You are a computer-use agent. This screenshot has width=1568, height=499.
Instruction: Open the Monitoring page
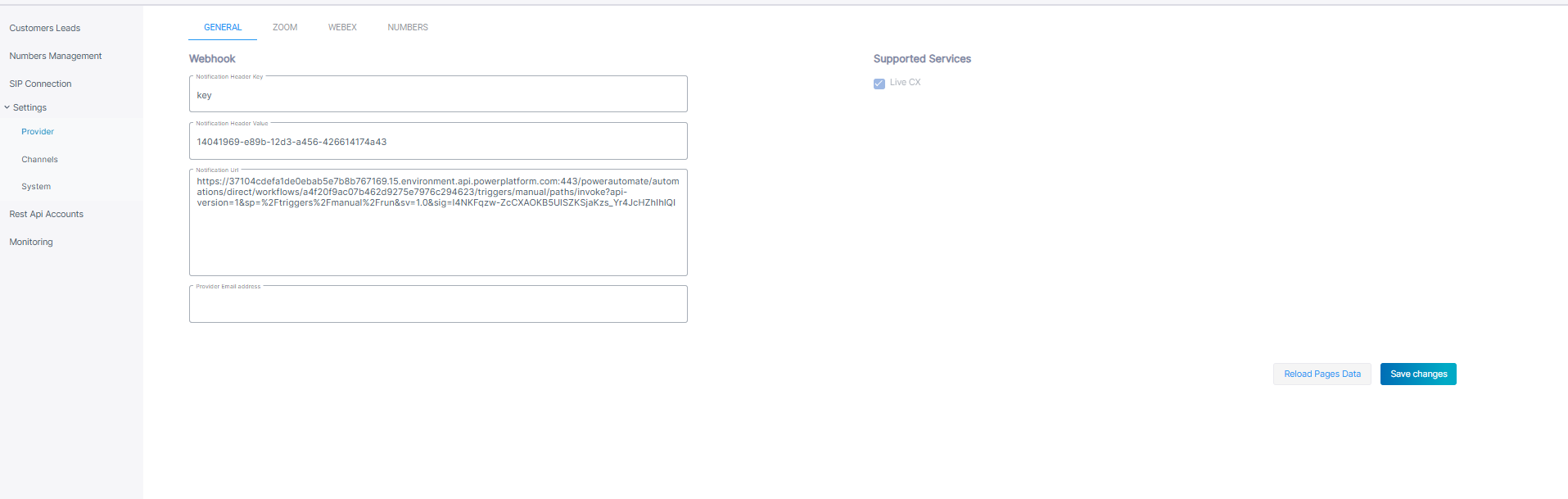tap(31, 242)
